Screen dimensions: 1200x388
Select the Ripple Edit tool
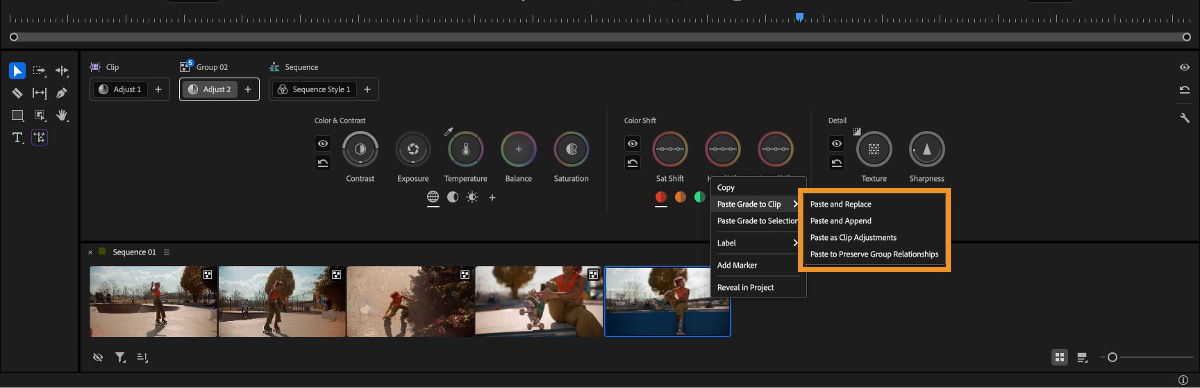pos(62,71)
